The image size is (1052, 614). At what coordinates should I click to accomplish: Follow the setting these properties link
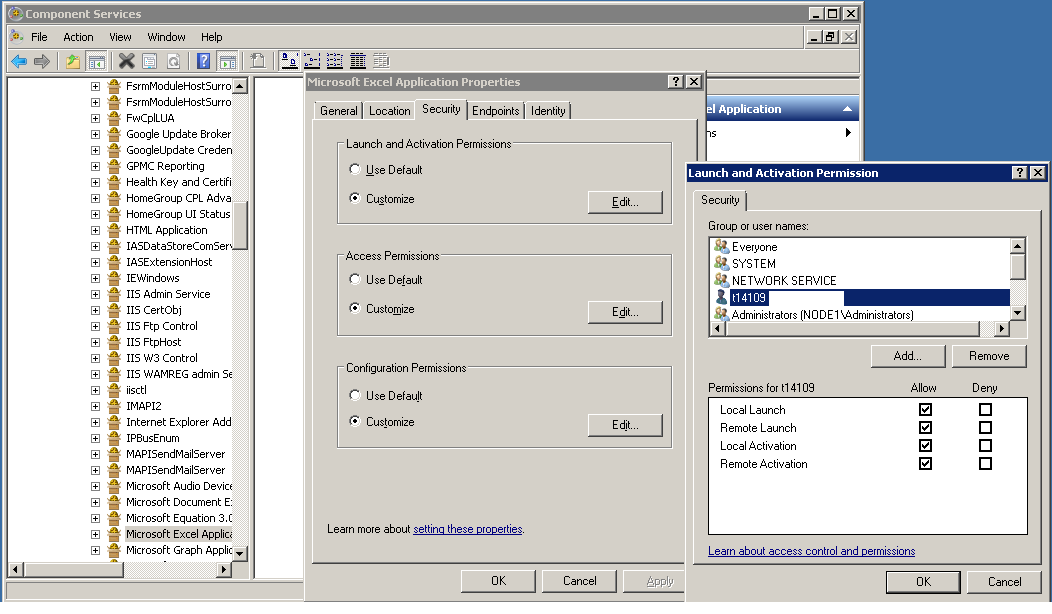coord(467,529)
